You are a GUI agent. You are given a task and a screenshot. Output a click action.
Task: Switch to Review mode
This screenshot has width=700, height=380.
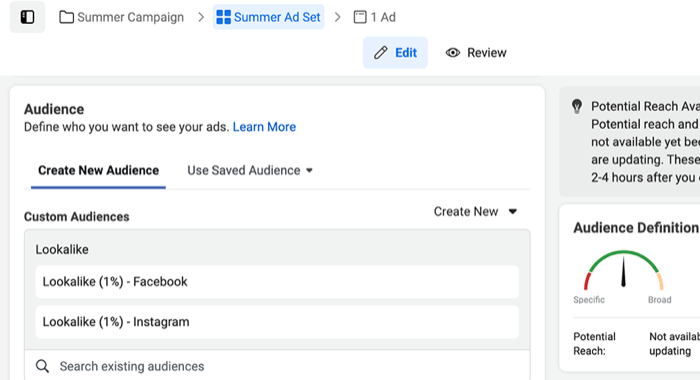click(476, 53)
